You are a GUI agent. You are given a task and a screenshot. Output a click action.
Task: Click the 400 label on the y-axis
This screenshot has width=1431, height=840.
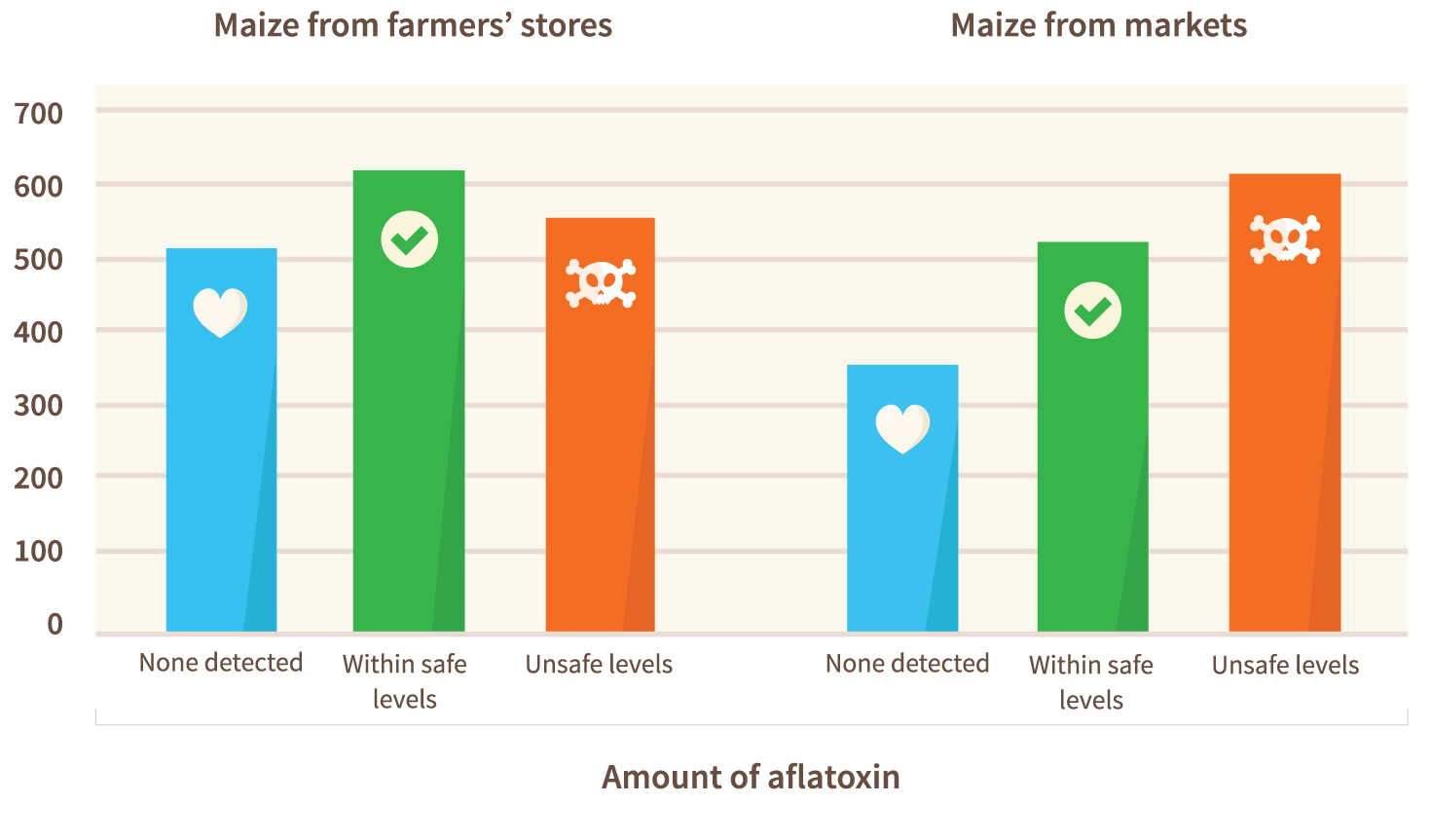coord(39,332)
